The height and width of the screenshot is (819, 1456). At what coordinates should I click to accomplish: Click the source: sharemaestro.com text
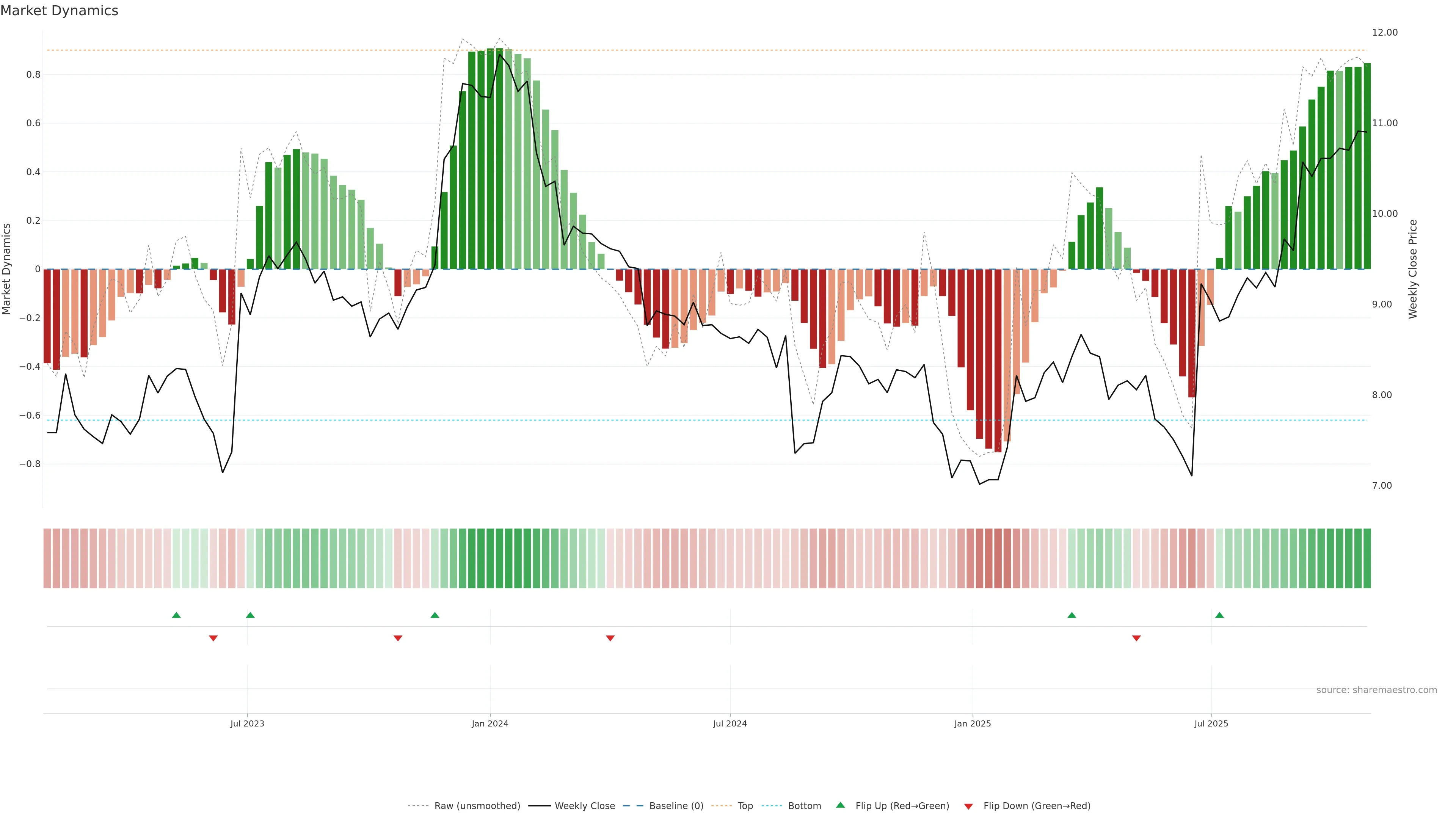[x=1376, y=690]
